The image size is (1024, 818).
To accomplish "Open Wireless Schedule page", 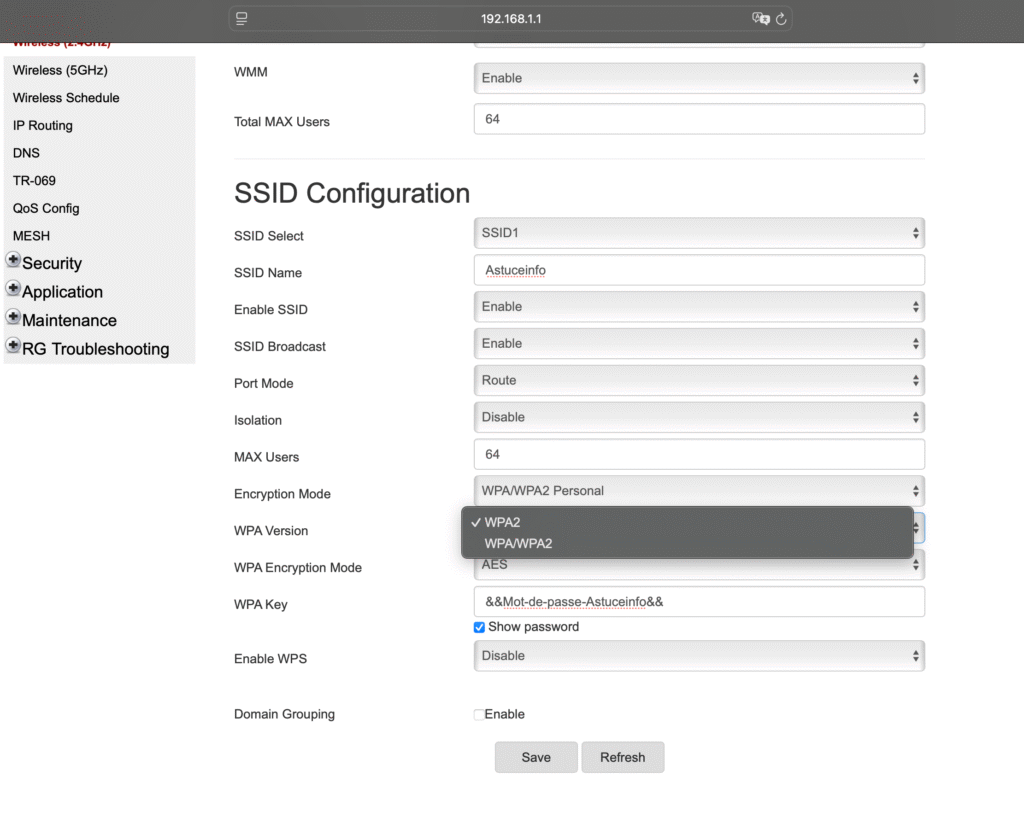I will tap(66, 98).
